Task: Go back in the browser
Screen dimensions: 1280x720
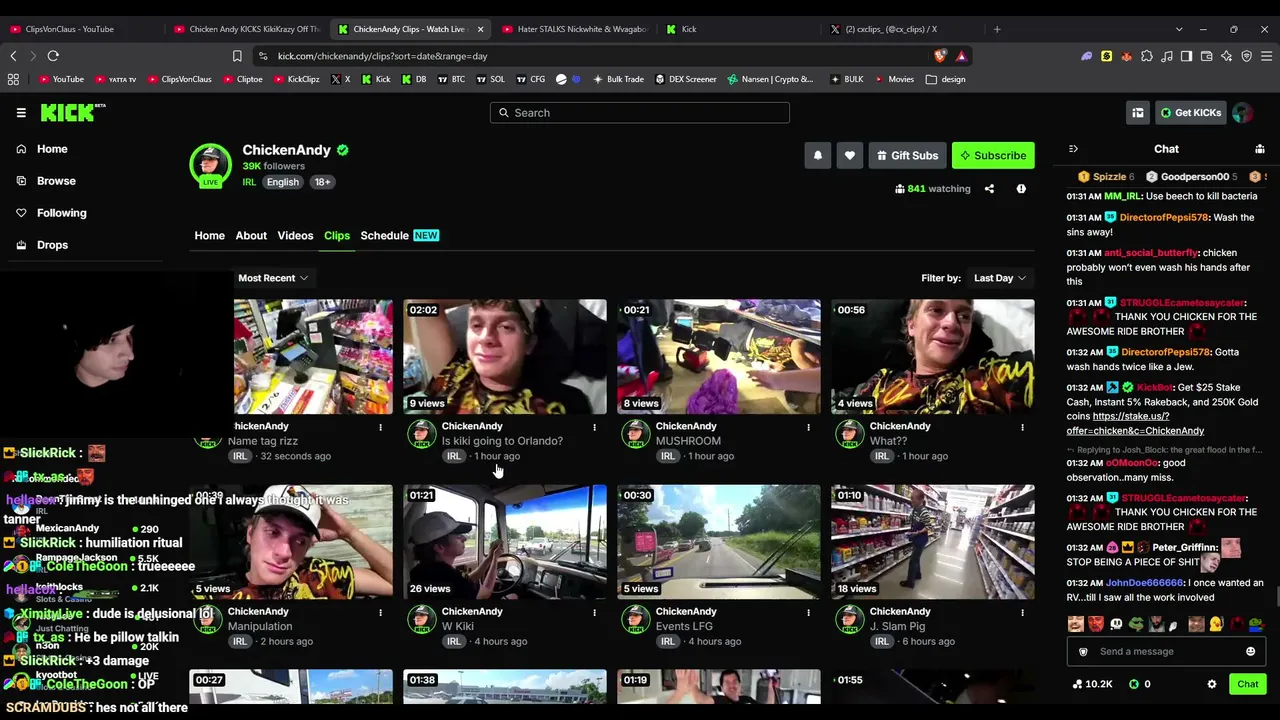Action: point(14,56)
